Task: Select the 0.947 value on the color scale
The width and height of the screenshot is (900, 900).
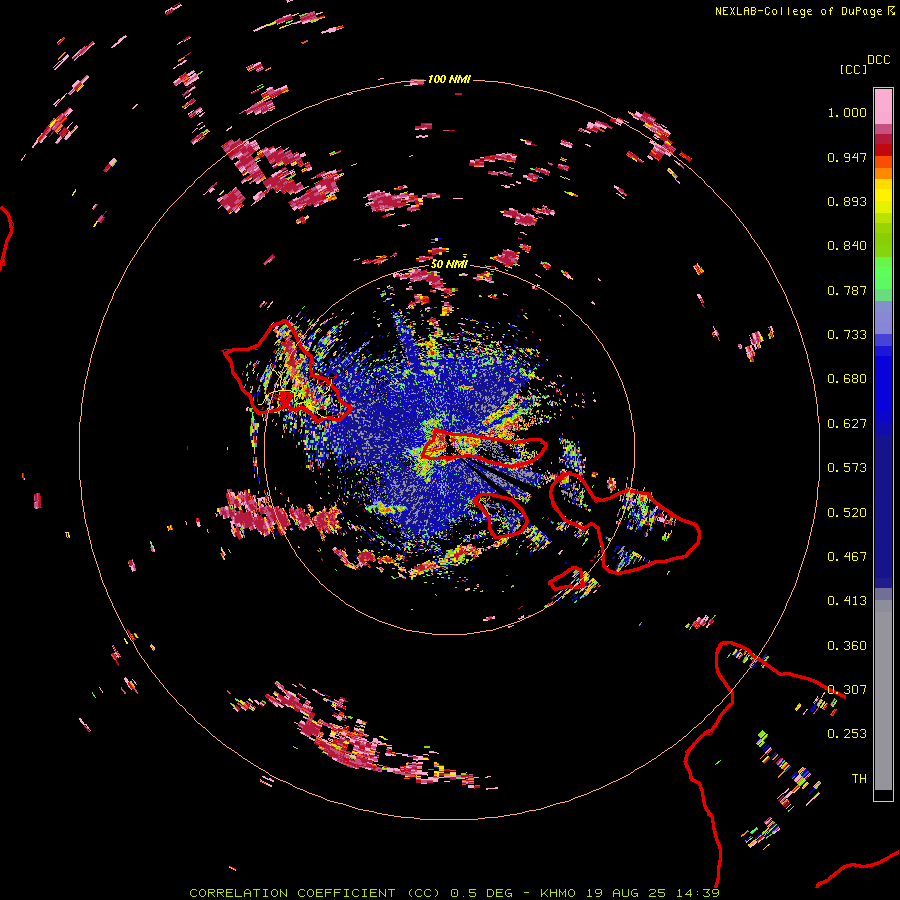Action: coord(847,157)
